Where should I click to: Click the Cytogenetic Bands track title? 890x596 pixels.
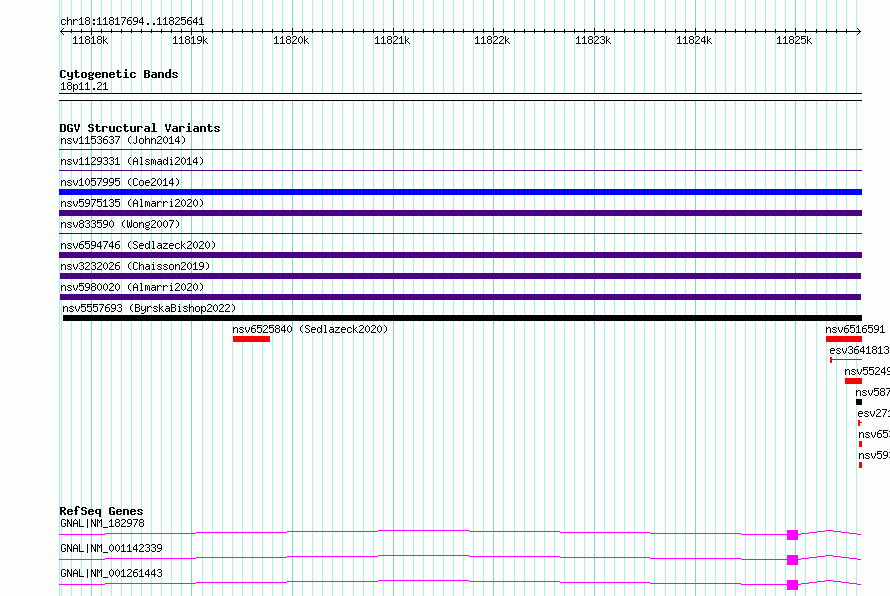pyautogui.click(x=119, y=74)
